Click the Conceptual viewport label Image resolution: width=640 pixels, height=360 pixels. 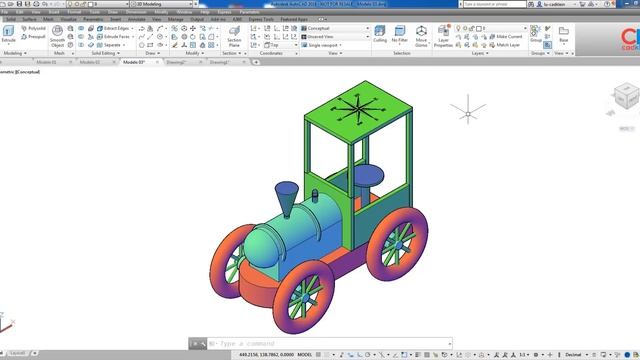27,72
